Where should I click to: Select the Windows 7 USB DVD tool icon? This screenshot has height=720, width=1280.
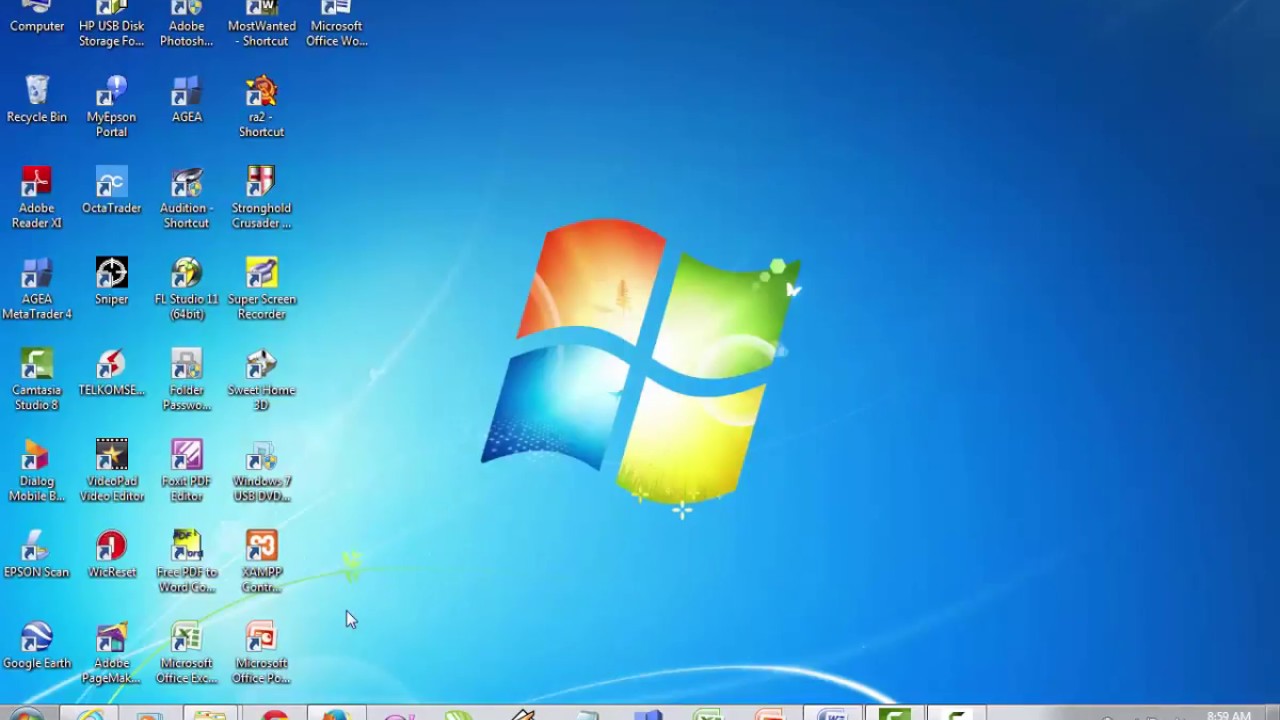pyautogui.click(x=261, y=470)
